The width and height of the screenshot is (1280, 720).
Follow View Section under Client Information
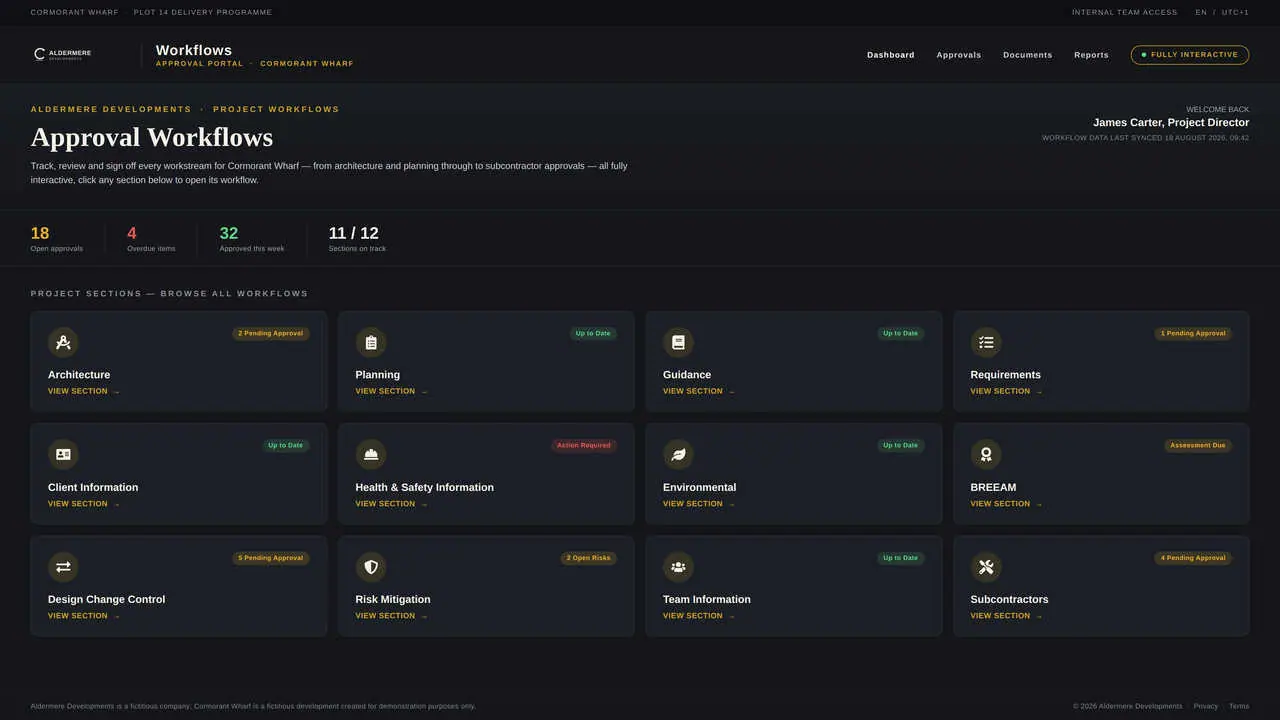tap(84, 504)
